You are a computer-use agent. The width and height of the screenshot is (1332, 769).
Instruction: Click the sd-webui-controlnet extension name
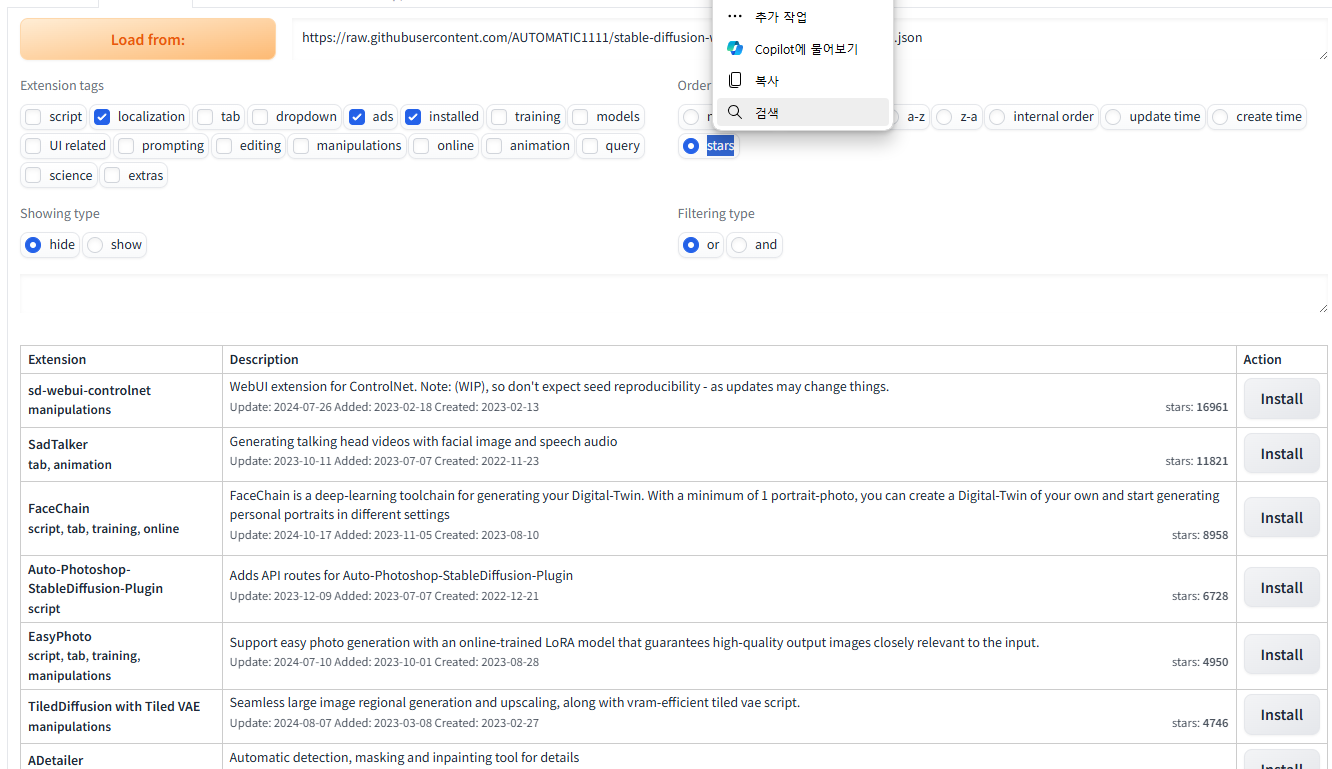coord(89,391)
